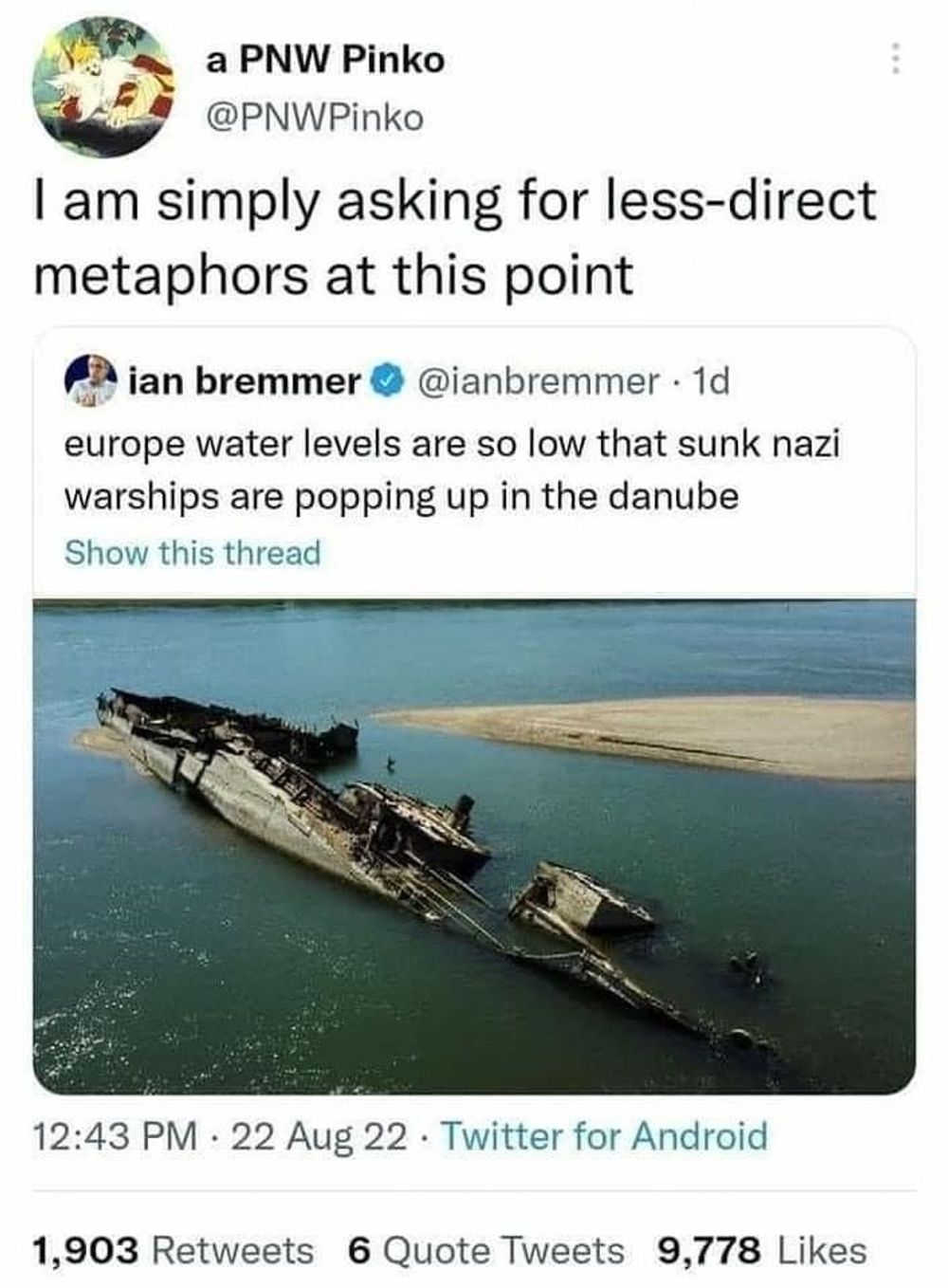Click the 12:43 PM tweet time

point(116,1135)
